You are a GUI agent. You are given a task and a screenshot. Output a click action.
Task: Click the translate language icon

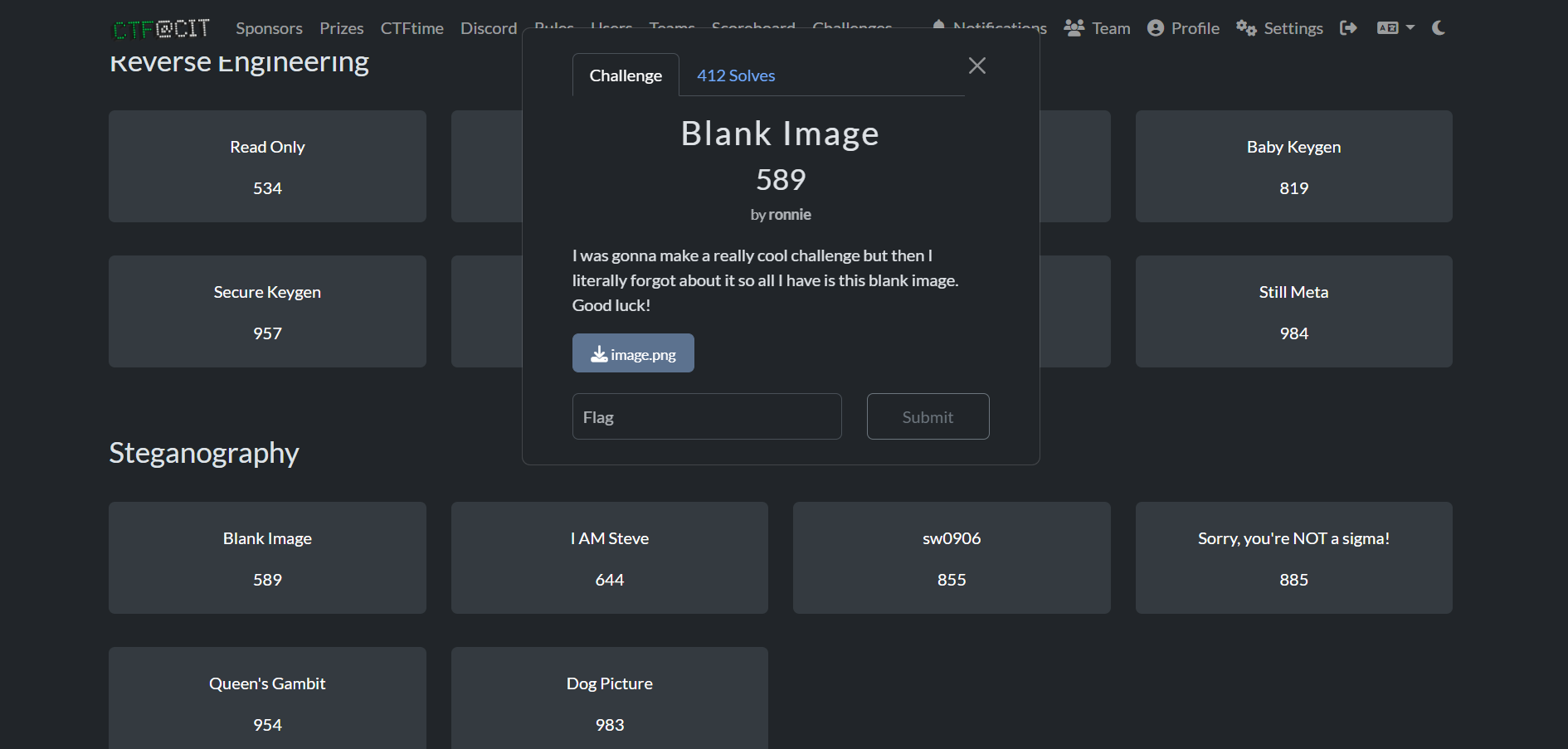point(1386,27)
